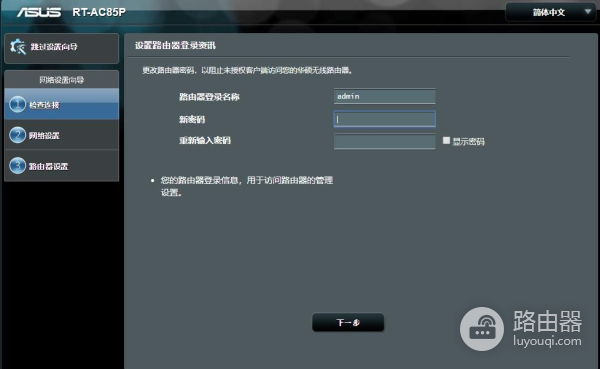Click the 显示密码 label text
600x369 pixels.
tap(469, 142)
